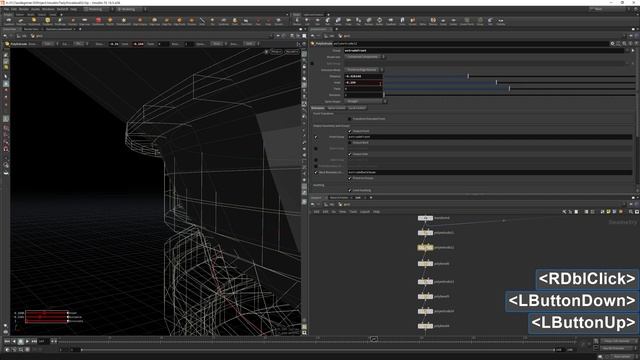Open the Modeling desktop dropdown in menu bar
This screenshot has width=640, height=360.
tap(98, 9)
